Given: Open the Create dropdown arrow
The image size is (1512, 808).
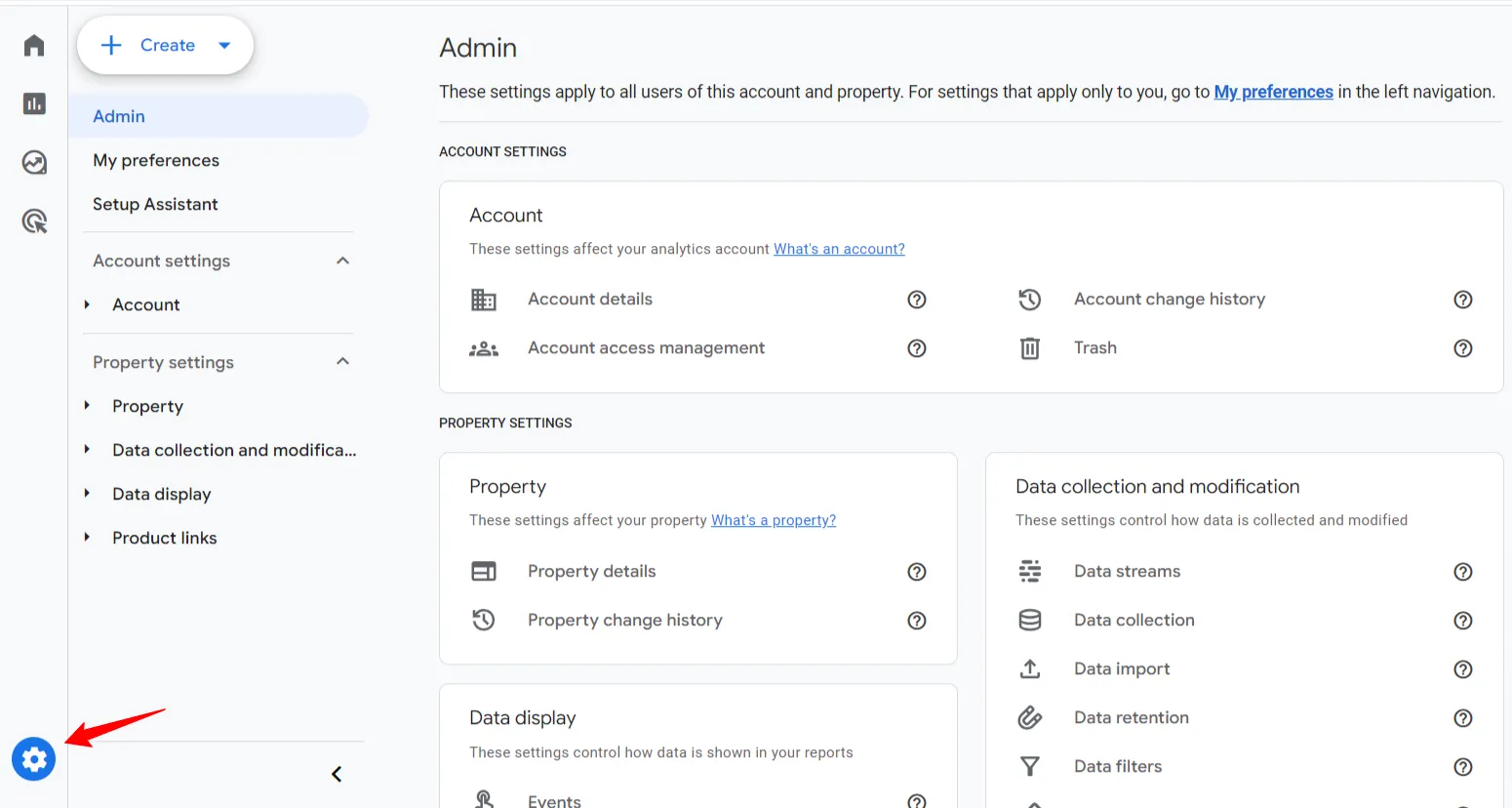Looking at the screenshot, I should click(224, 45).
